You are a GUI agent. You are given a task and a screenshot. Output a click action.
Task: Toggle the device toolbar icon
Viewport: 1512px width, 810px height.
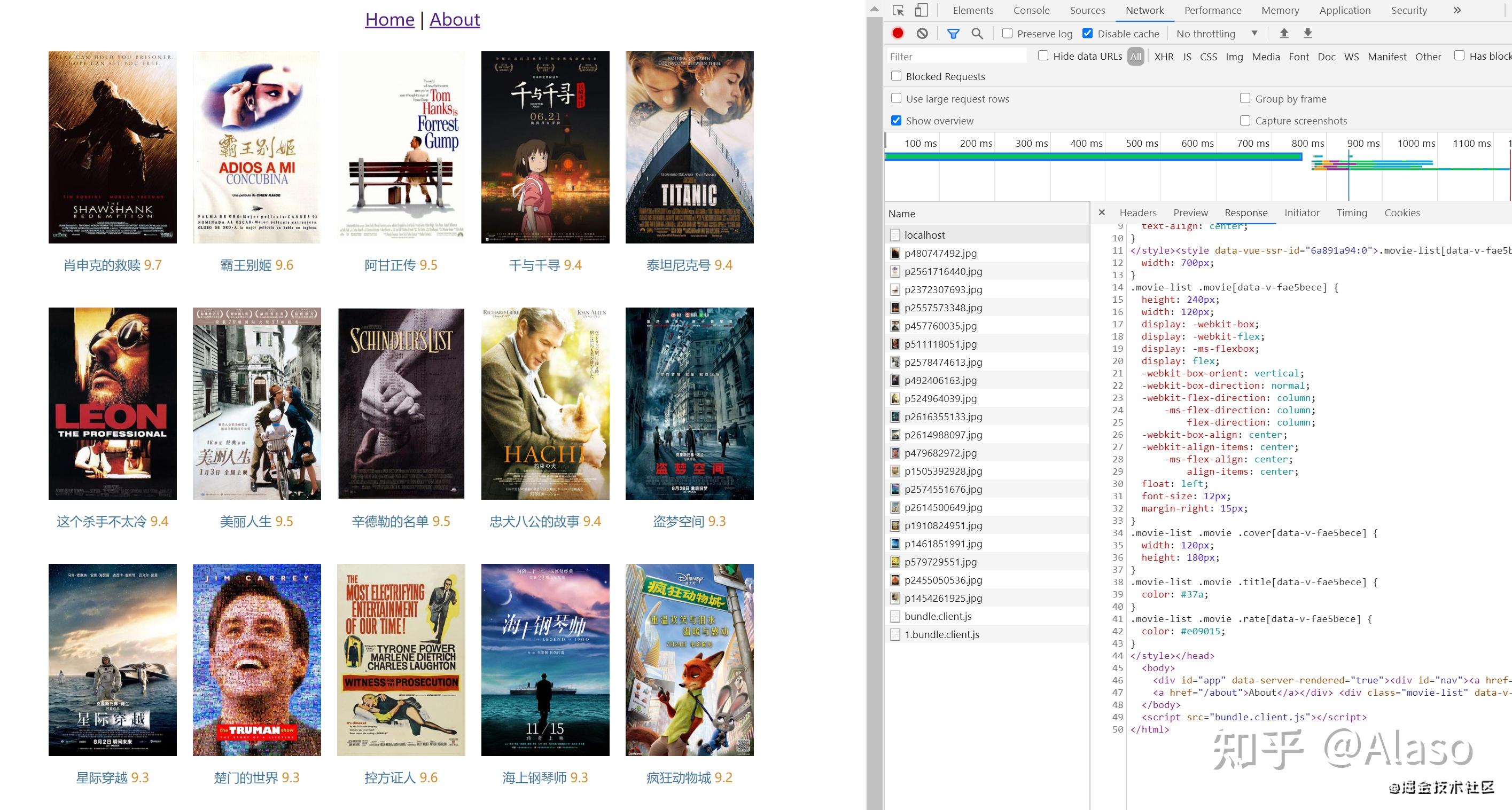pos(922,11)
